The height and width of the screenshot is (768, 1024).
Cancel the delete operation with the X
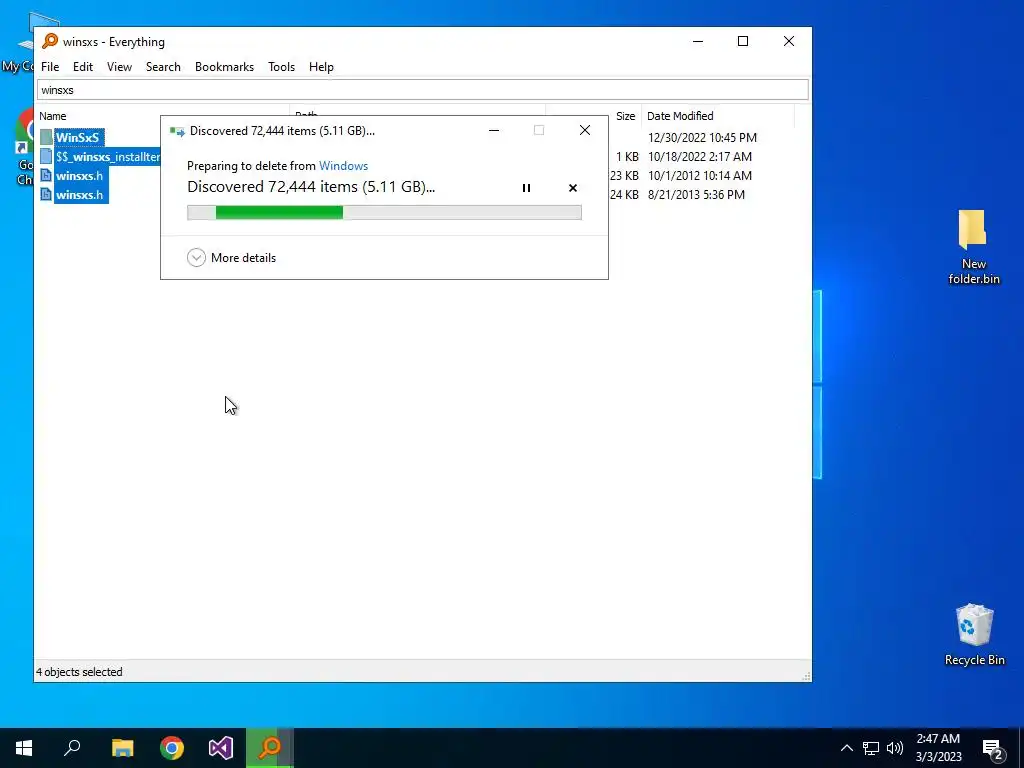(573, 188)
